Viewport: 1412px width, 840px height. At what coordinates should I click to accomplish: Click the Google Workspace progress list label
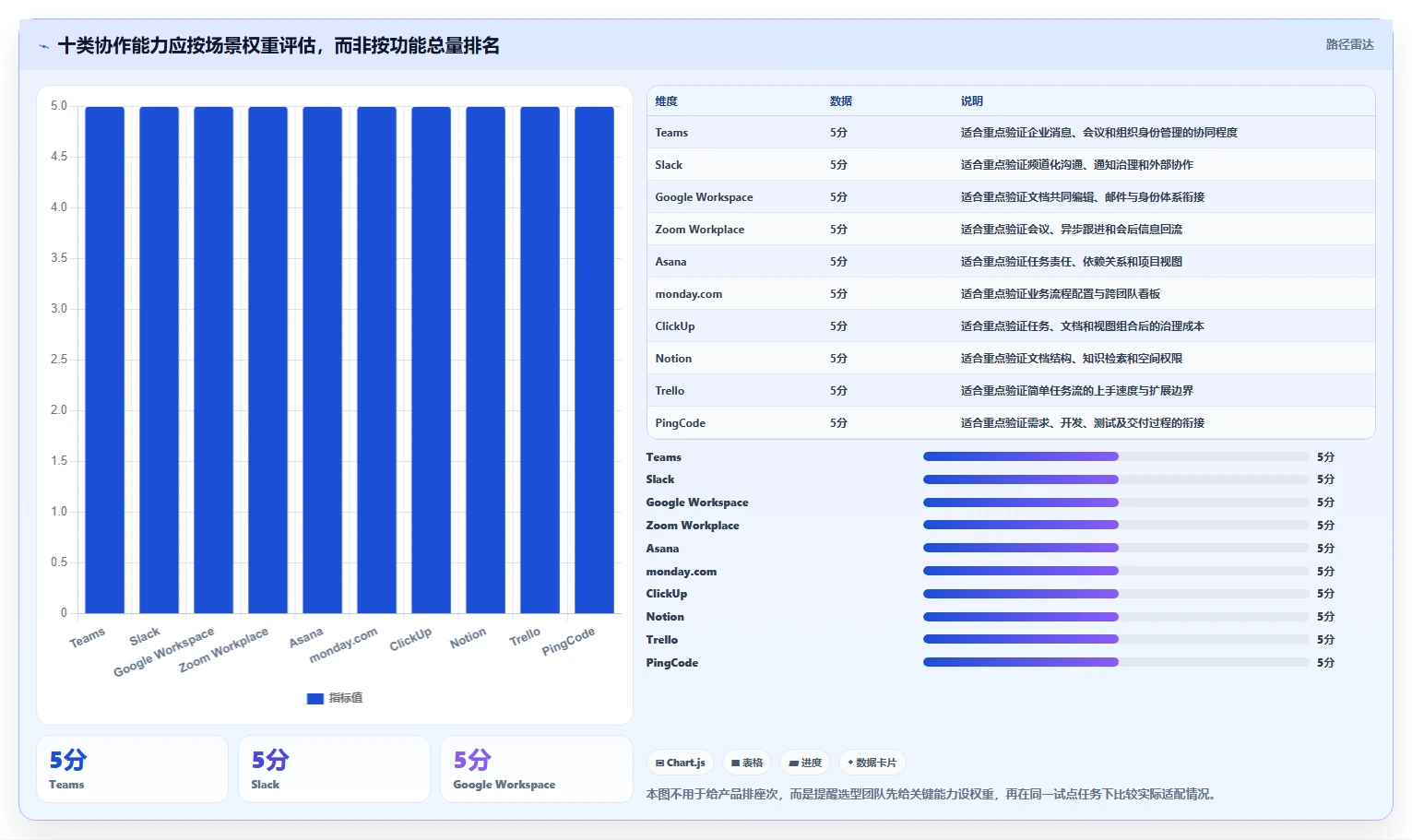[697, 503]
